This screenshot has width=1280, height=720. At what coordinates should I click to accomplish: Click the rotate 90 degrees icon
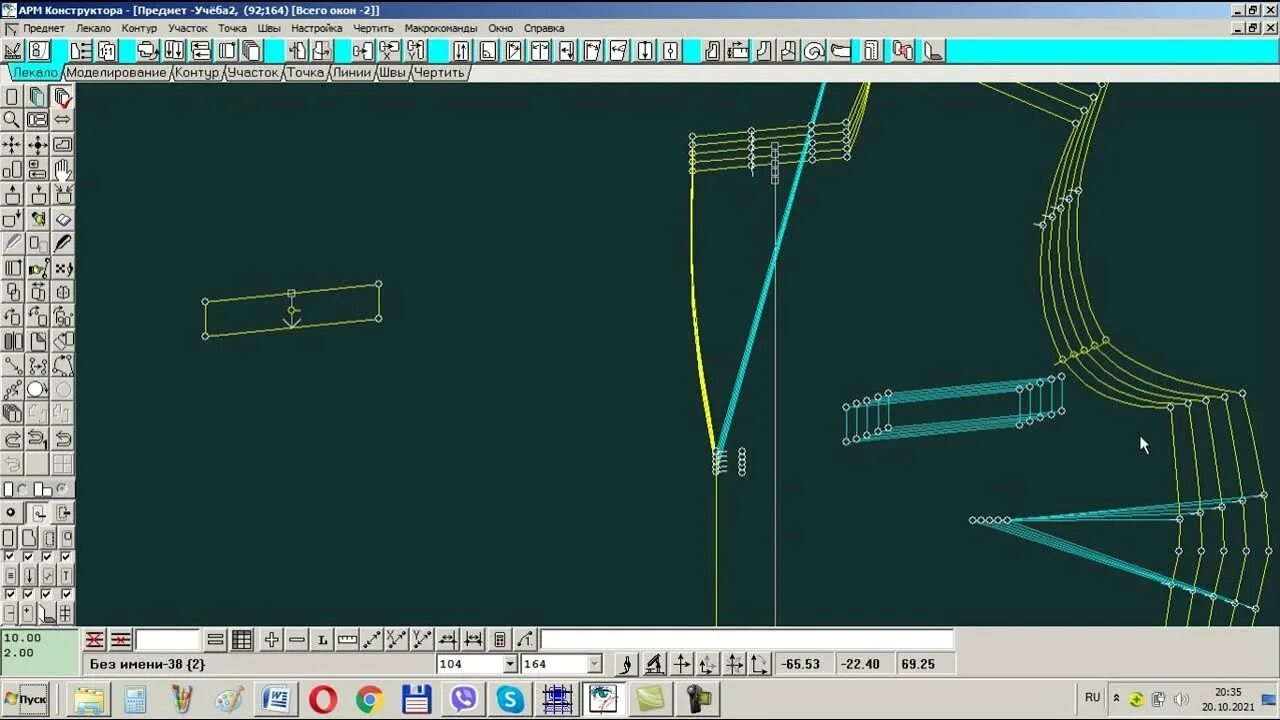tap(62, 316)
